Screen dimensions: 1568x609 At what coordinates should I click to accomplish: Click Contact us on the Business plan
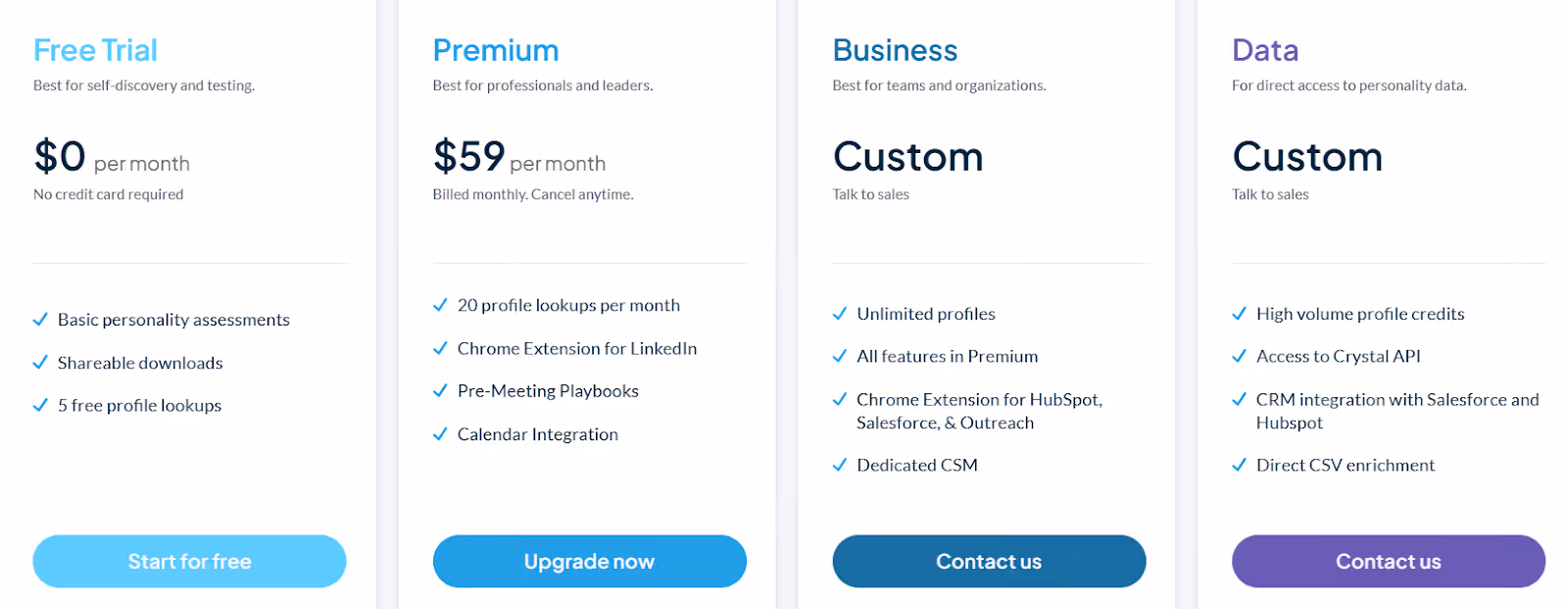[x=988, y=561]
